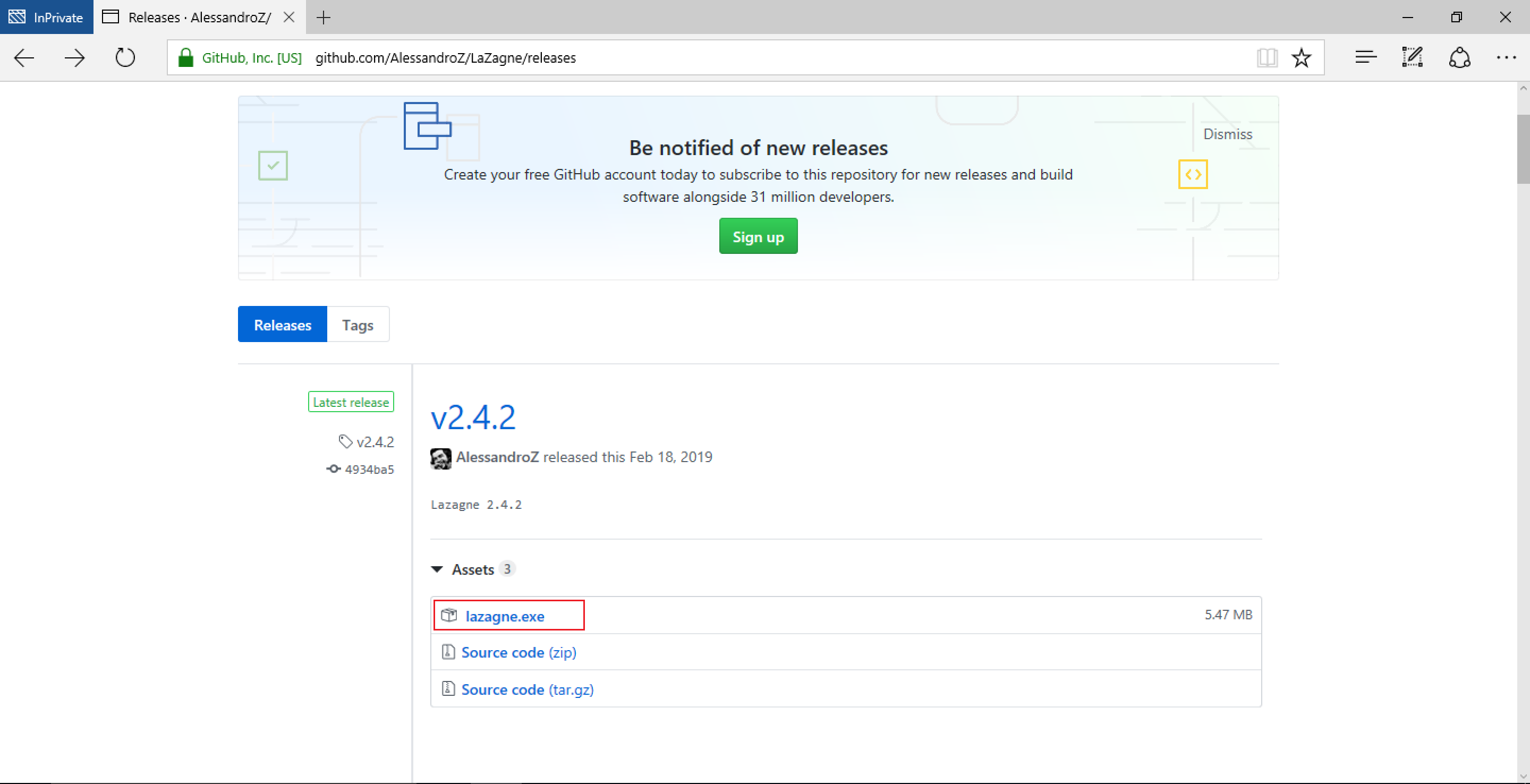Click the InPrivate indicator
Screen dimensions: 1530x784
coord(46,17)
